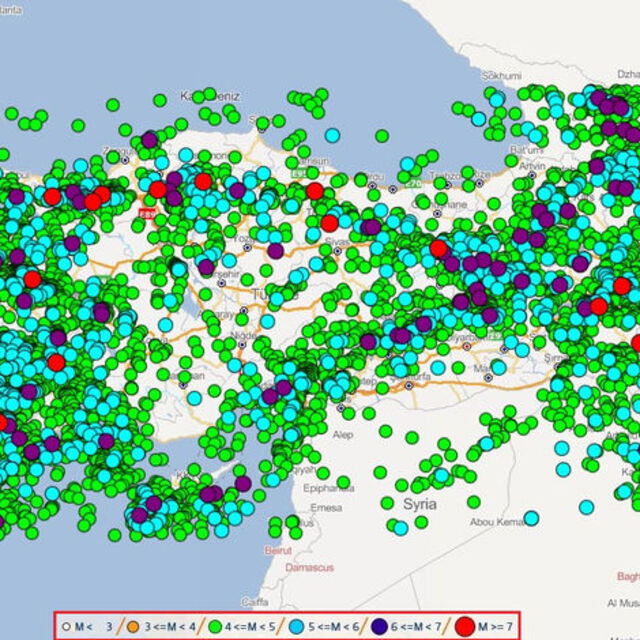Screen dimensions: 640x640
Task: Click the Alep city label
Action: [343, 435]
